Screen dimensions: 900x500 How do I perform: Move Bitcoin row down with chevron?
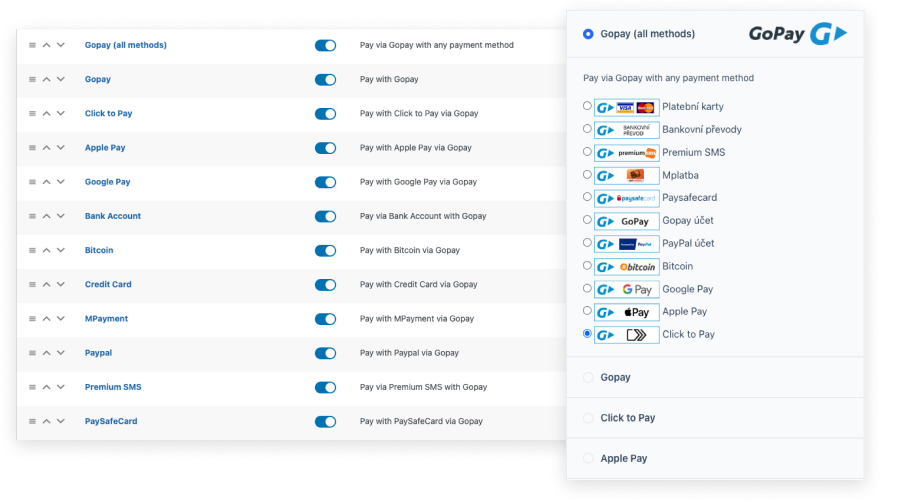[61, 250]
